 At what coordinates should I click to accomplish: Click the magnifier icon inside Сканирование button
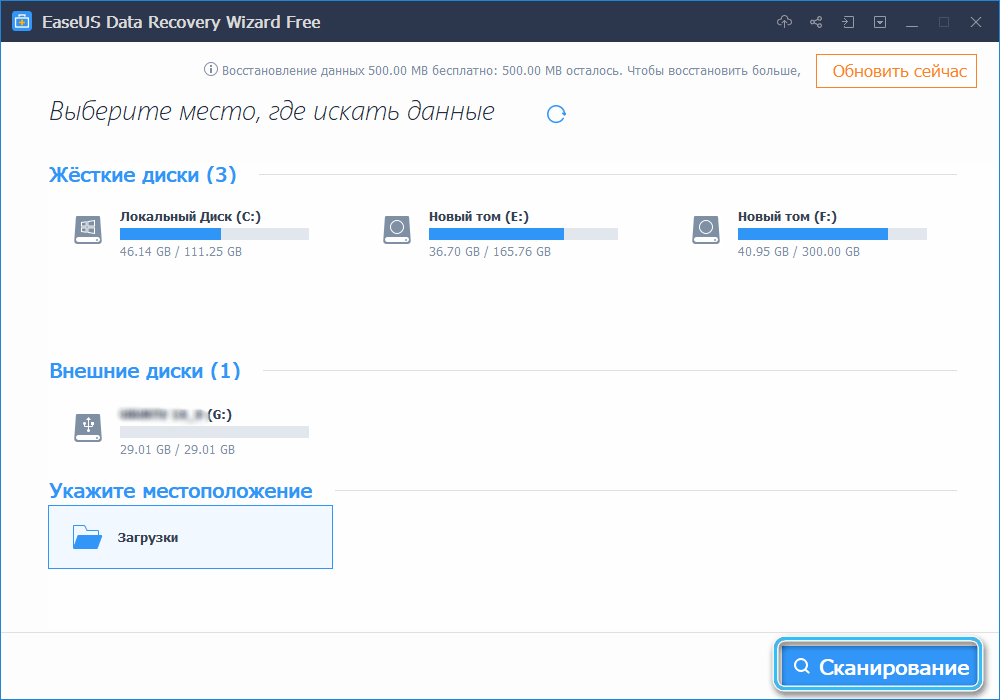coord(801,664)
